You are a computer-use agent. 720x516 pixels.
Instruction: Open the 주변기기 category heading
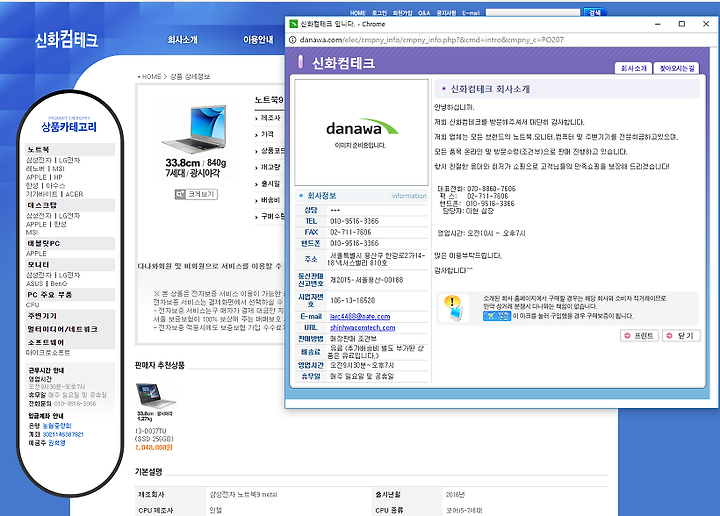click(42, 316)
